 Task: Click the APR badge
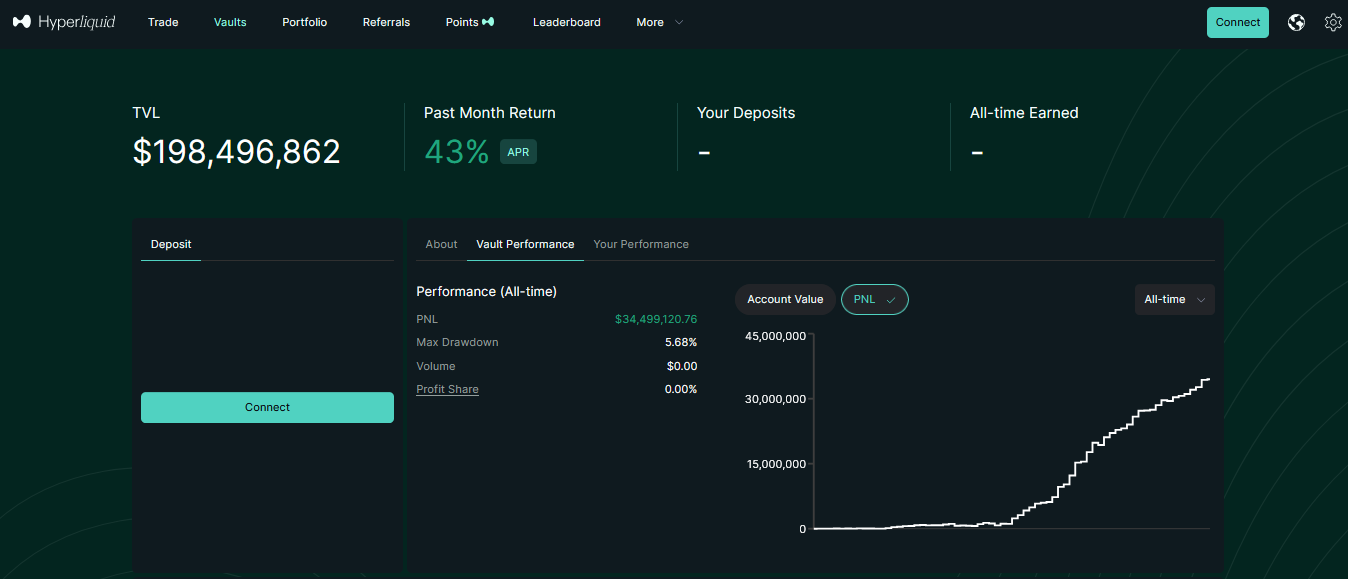pyautogui.click(x=518, y=152)
